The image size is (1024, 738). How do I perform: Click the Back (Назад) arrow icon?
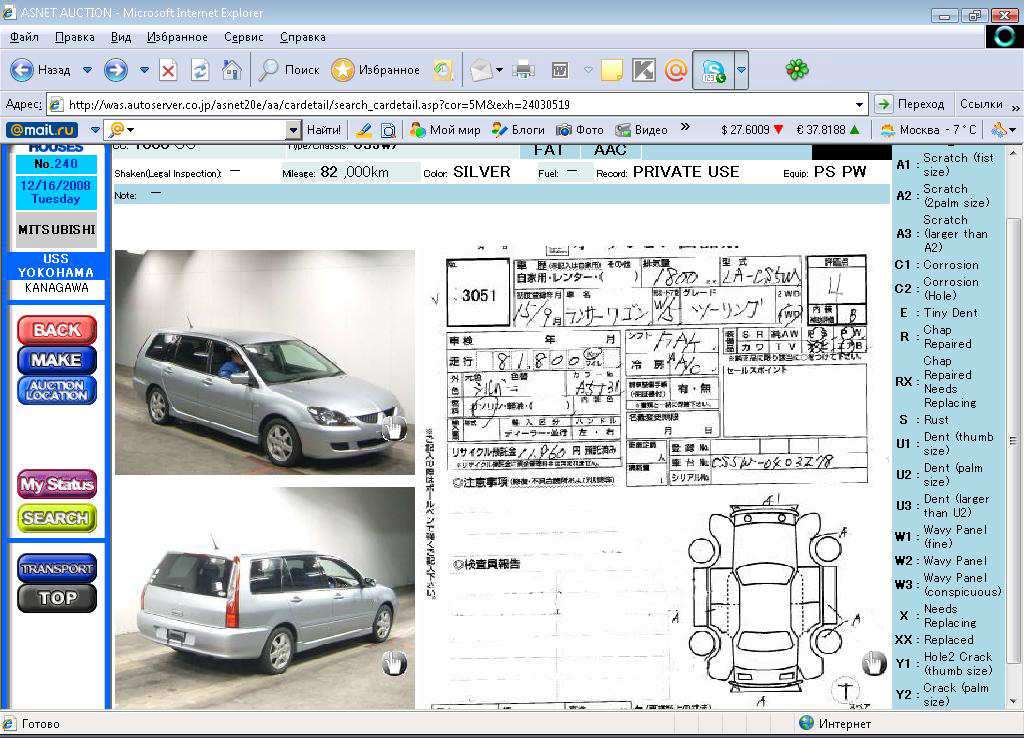22,70
